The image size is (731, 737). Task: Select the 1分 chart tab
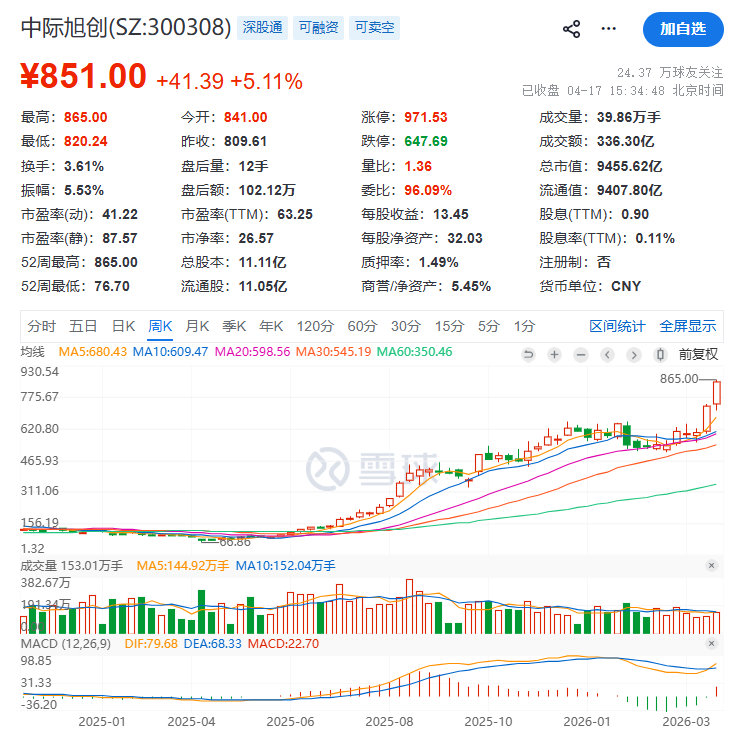[524, 326]
